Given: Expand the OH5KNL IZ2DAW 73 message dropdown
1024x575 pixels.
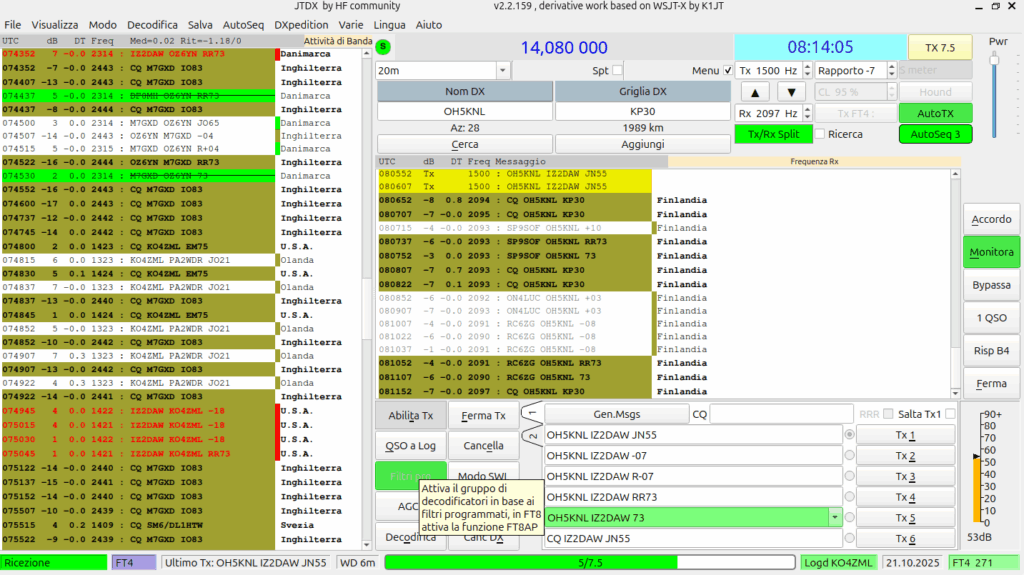Looking at the screenshot, I should coord(835,518).
